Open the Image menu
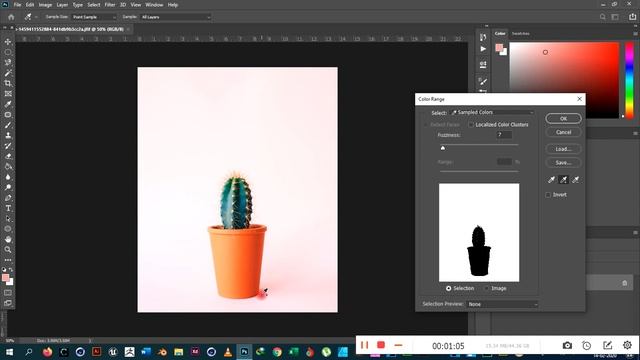Screen dimensions: 640x360 (45, 5)
